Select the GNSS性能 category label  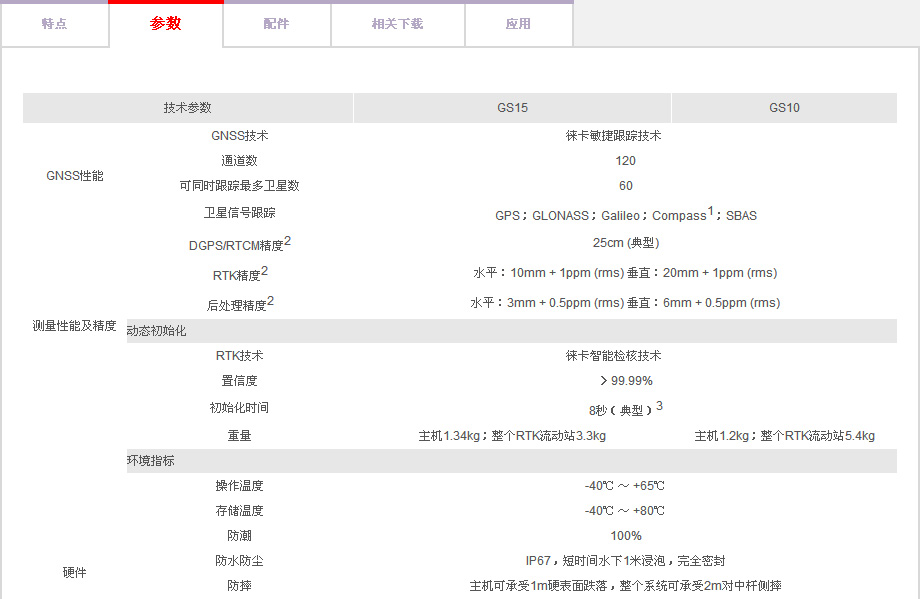(x=75, y=176)
